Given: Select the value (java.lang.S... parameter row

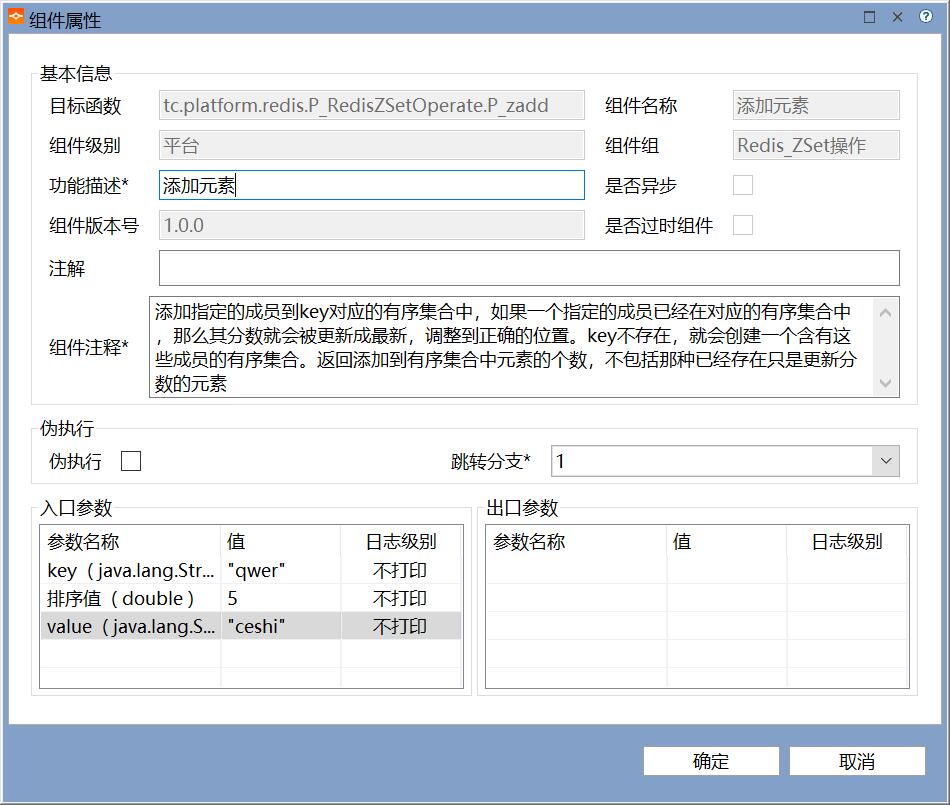Looking at the screenshot, I should (251, 626).
